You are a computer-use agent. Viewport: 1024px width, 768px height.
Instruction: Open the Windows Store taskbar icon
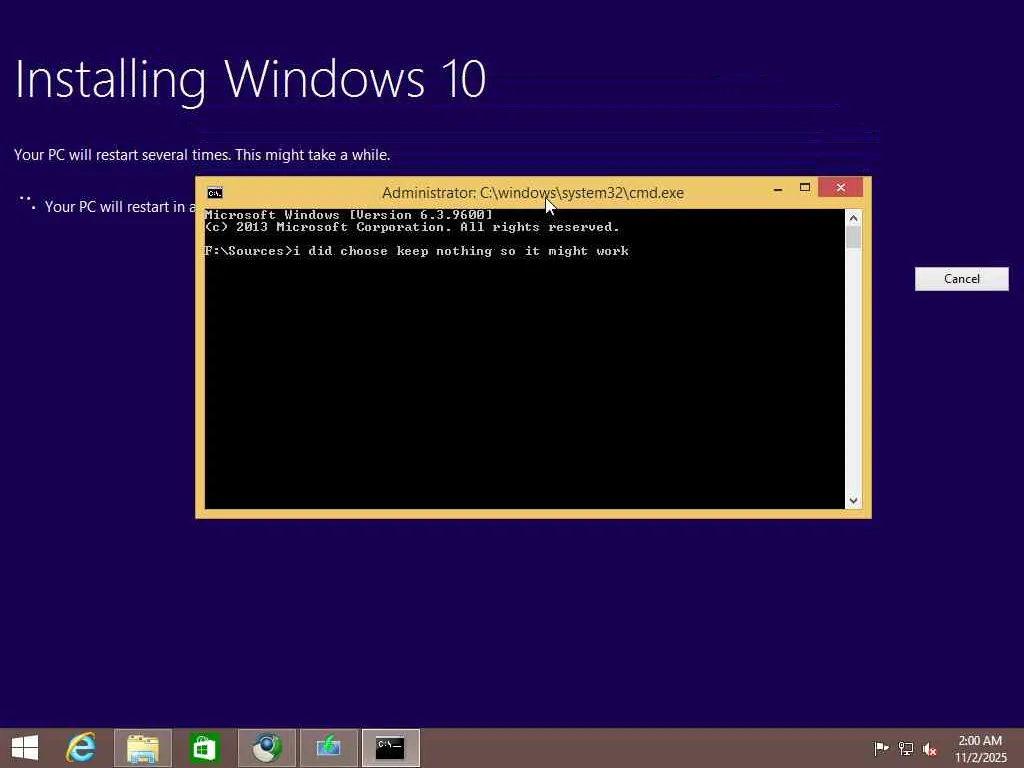coord(204,748)
